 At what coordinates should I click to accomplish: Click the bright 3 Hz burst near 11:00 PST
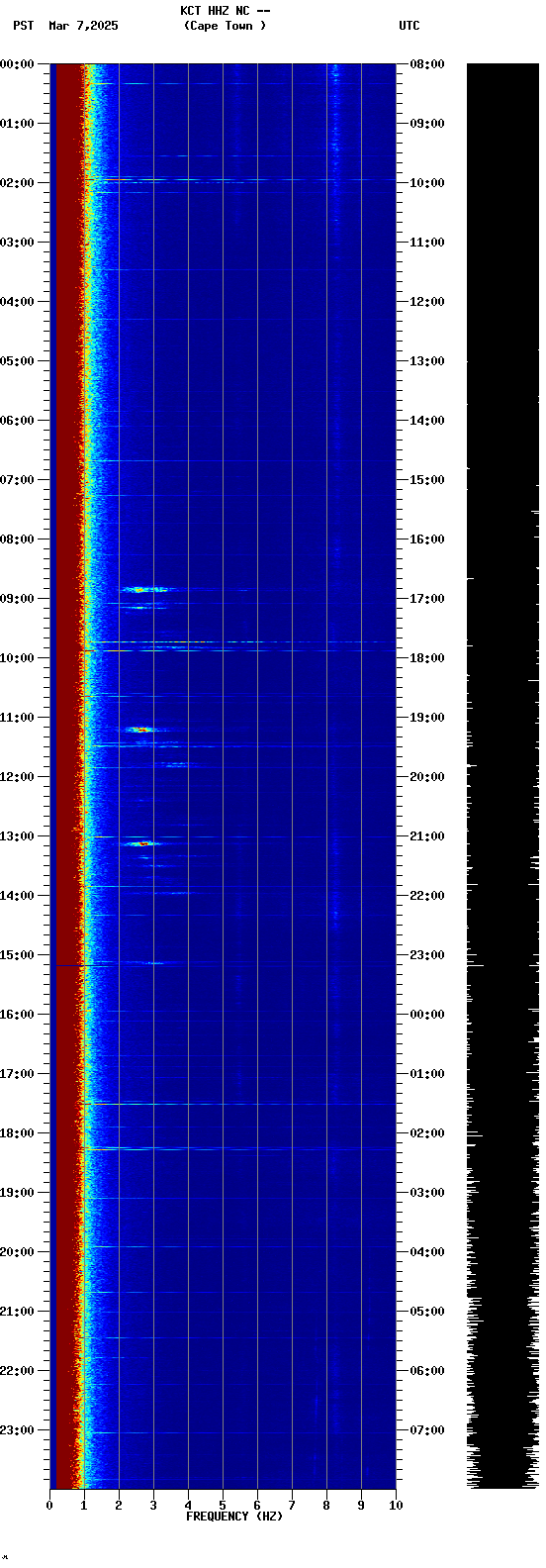click(143, 730)
